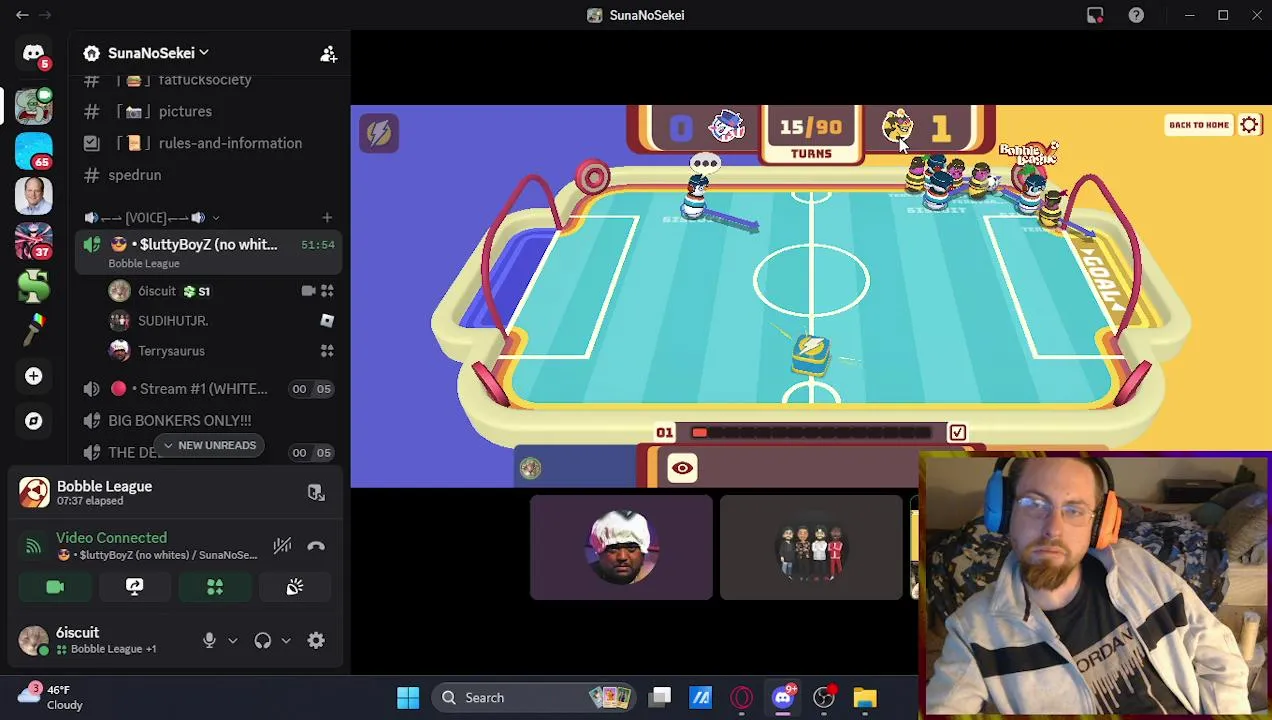Open the game settings gear icon
1272x720 pixels.
(x=1250, y=125)
